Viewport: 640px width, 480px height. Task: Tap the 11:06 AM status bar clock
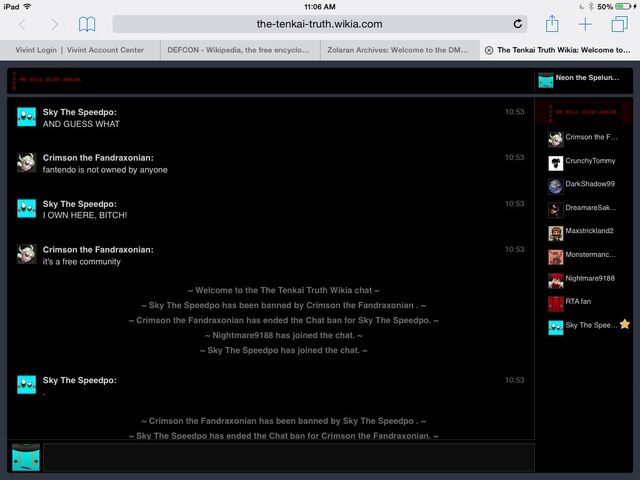click(x=320, y=7)
